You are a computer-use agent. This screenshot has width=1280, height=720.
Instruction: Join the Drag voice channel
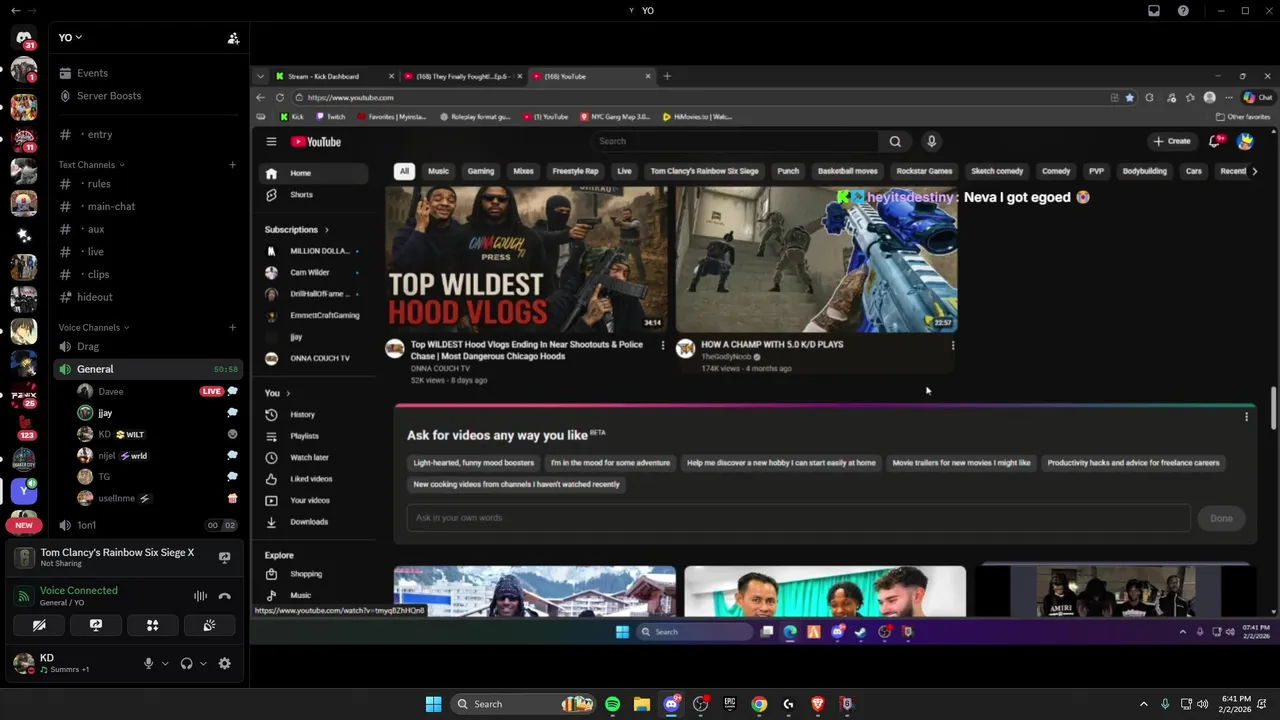point(88,347)
